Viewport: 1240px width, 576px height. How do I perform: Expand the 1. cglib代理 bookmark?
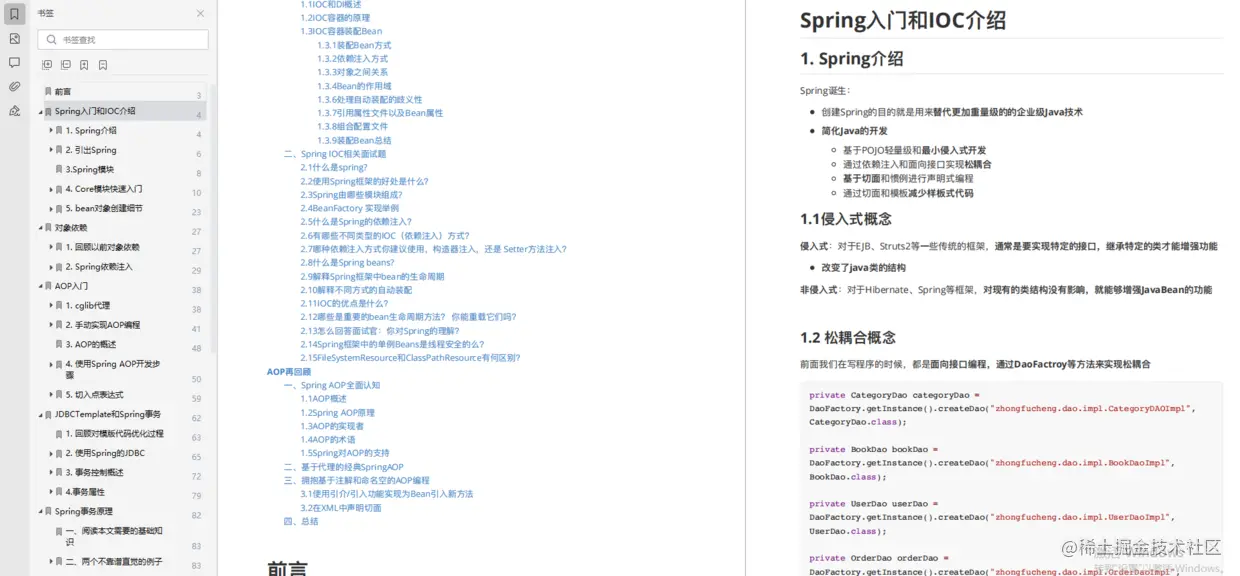point(52,306)
